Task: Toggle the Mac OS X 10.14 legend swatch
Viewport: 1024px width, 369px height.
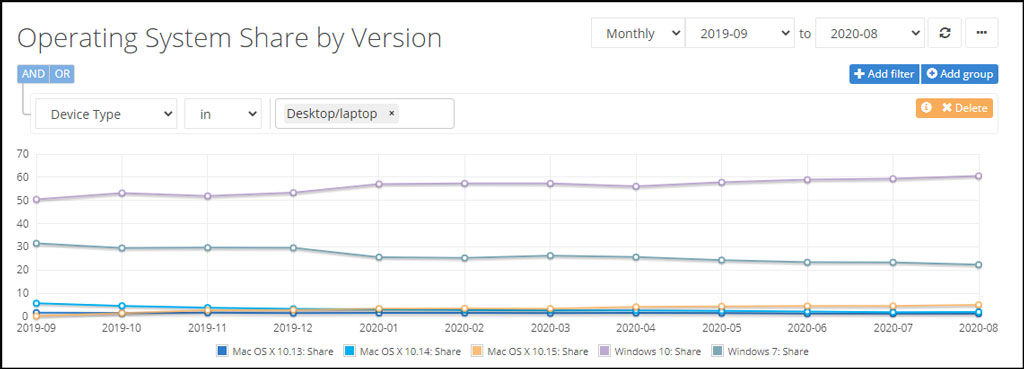Action: (349, 351)
